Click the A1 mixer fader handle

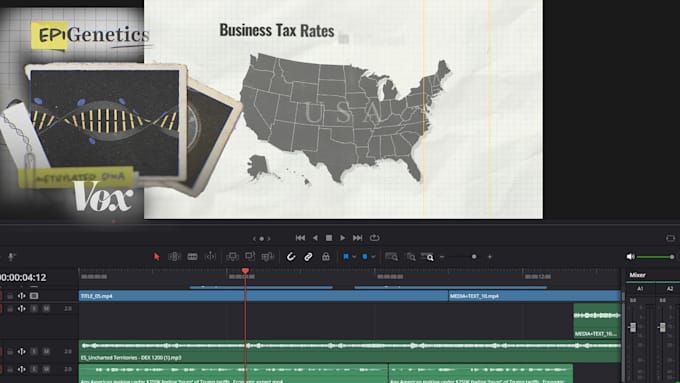click(633, 327)
